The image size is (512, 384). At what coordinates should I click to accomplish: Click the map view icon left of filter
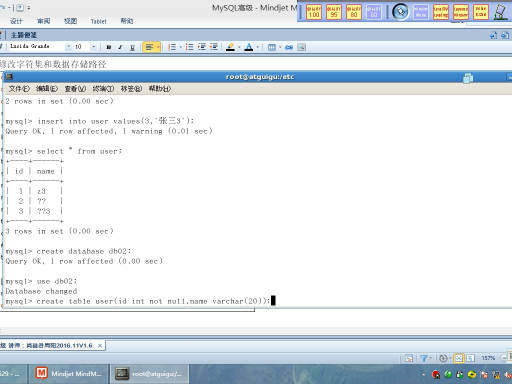click(x=409, y=358)
